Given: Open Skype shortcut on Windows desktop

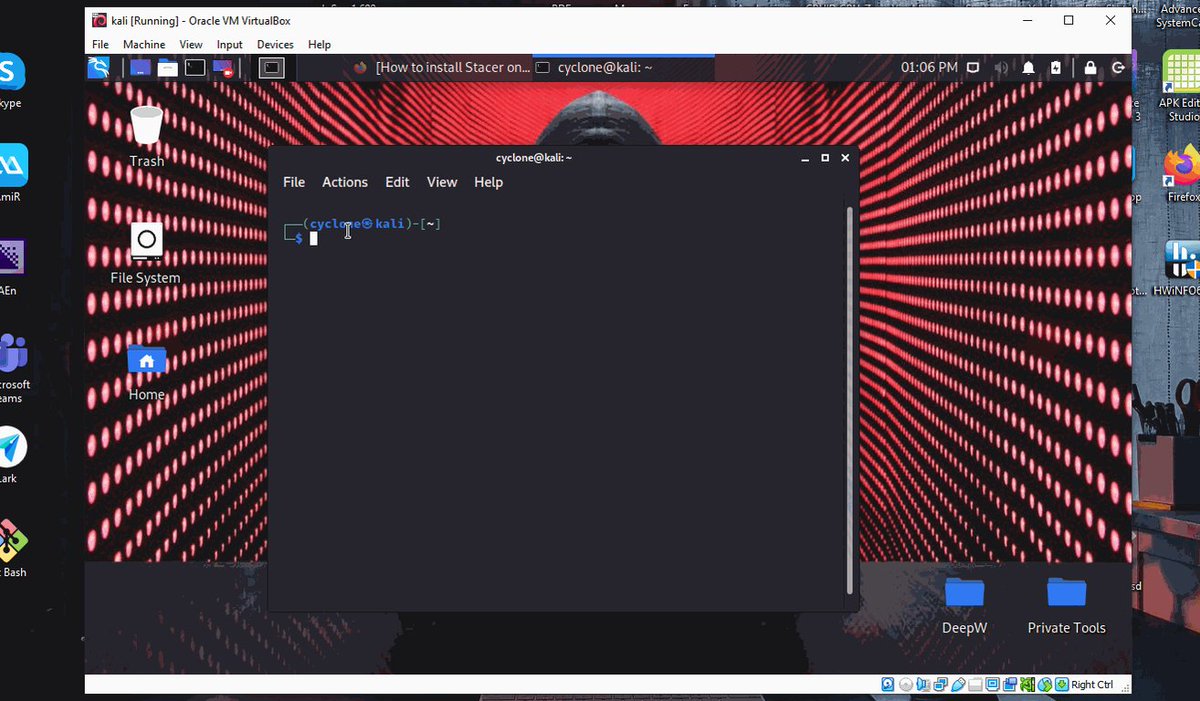Looking at the screenshot, I should (11, 80).
